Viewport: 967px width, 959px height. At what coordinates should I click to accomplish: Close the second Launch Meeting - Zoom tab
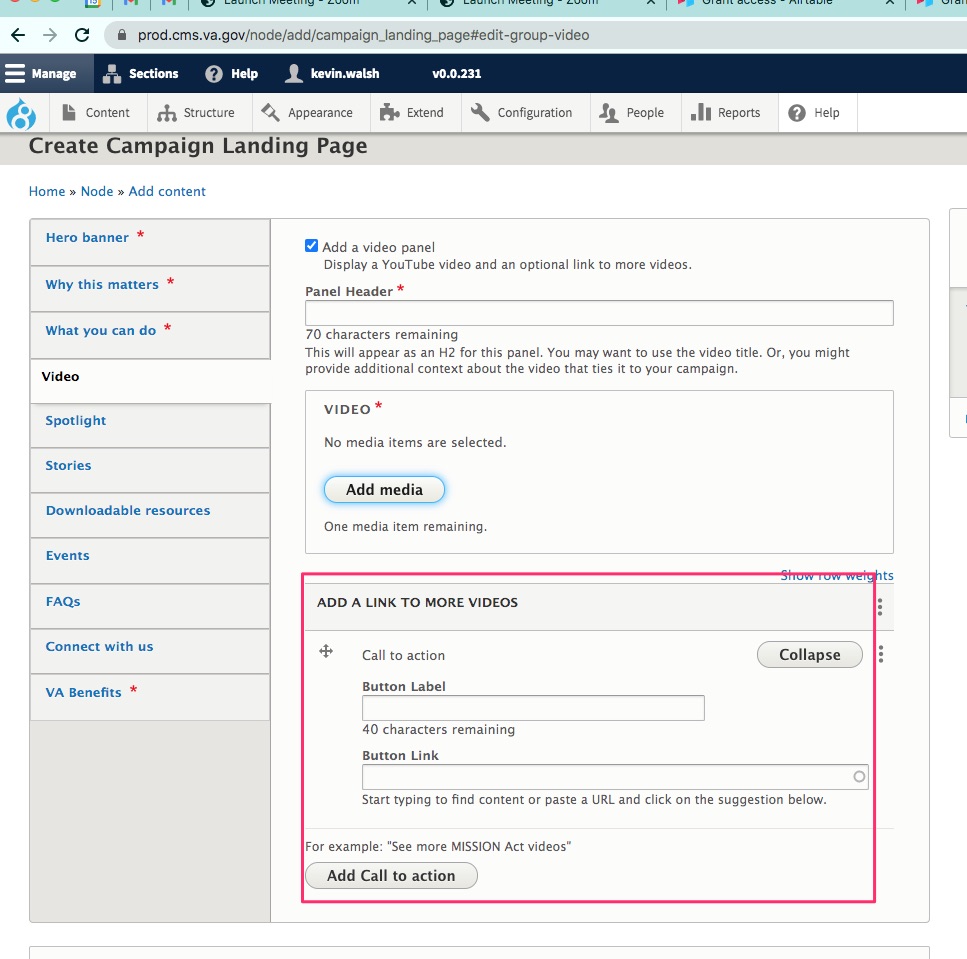(x=651, y=3)
